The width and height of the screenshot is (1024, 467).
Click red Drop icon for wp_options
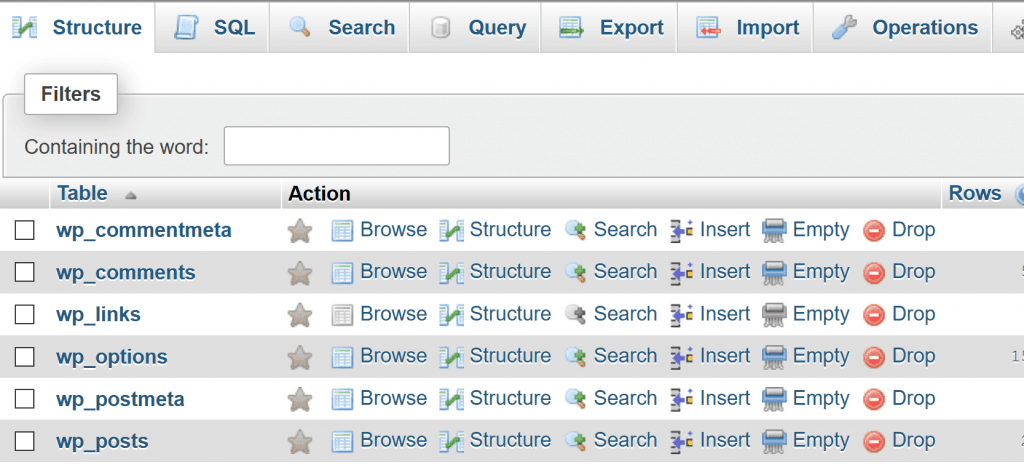pos(874,357)
